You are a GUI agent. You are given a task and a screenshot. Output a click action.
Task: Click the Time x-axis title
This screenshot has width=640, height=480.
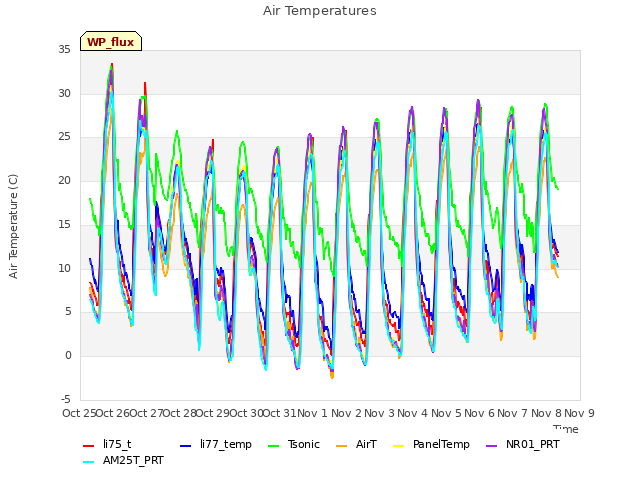[x=566, y=429]
